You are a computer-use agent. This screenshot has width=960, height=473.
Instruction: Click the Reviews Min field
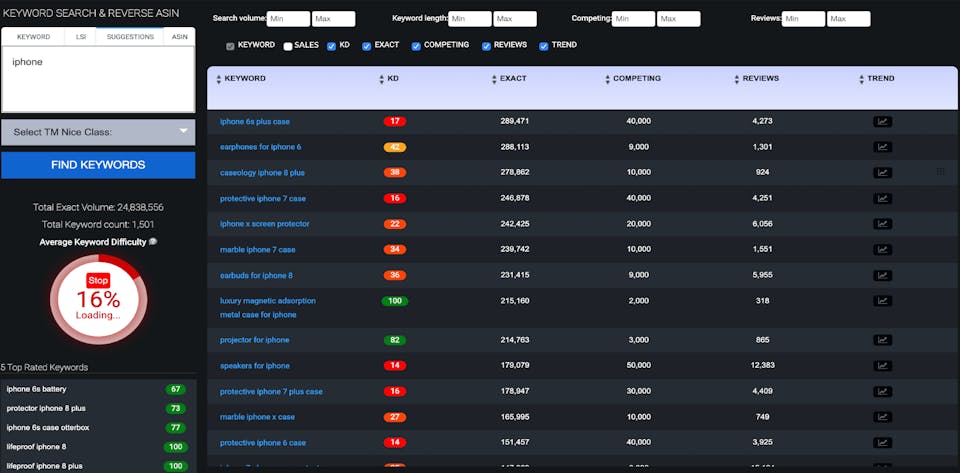coord(803,19)
